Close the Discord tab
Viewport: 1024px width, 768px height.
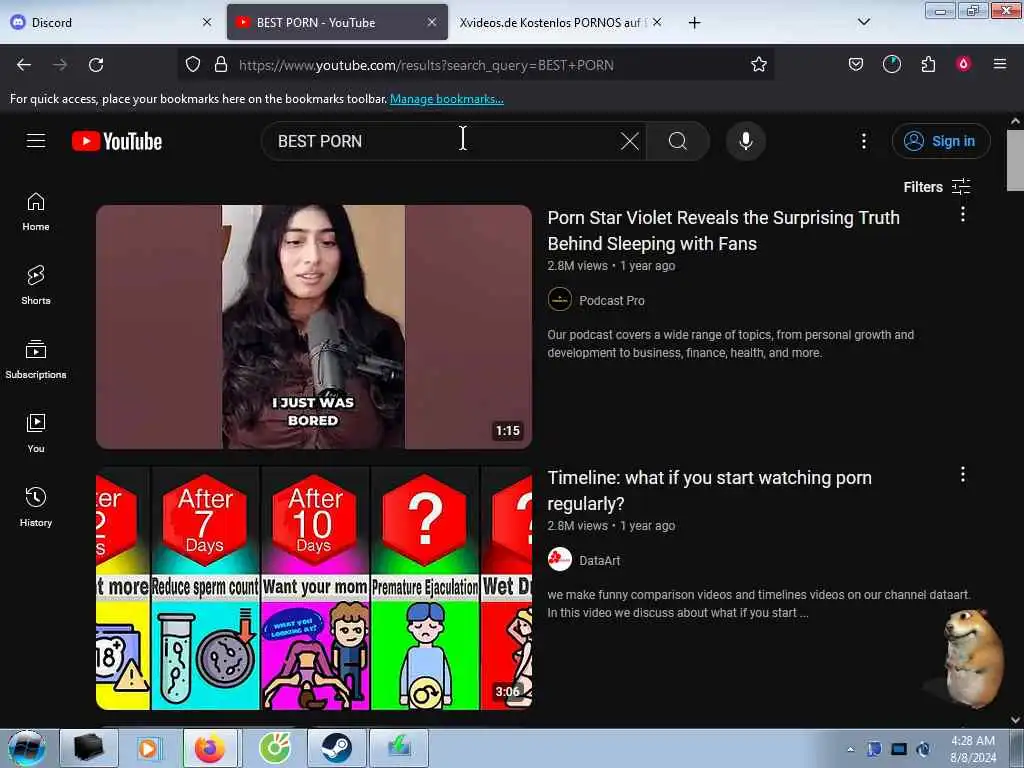(x=207, y=22)
